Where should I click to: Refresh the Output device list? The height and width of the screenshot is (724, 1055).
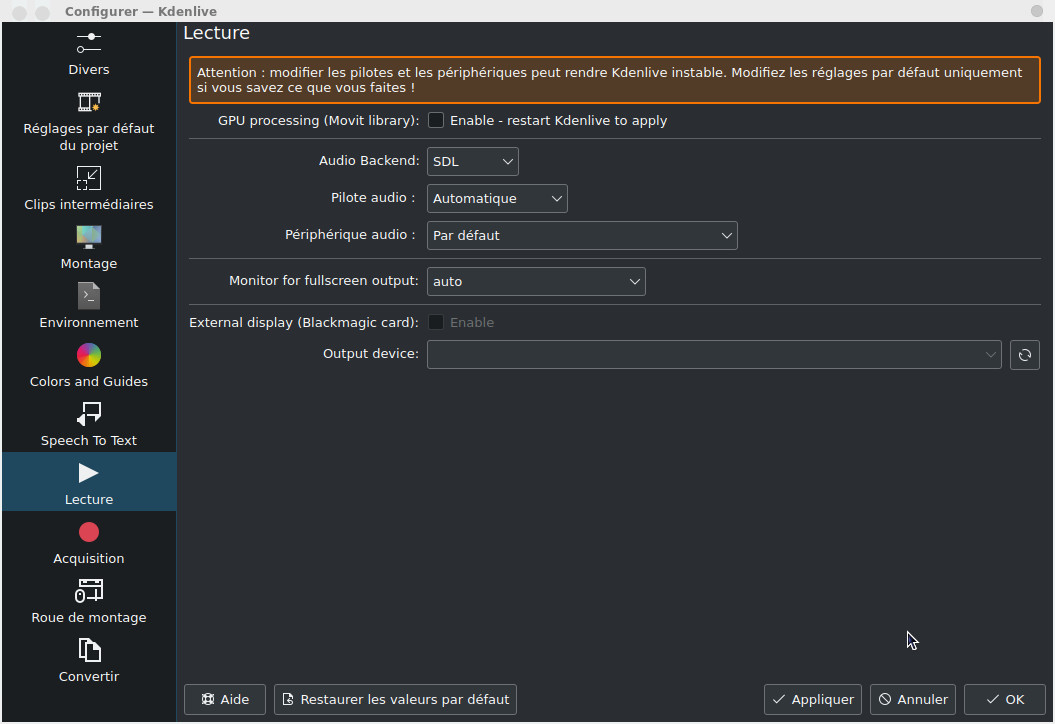coord(1025,355)
